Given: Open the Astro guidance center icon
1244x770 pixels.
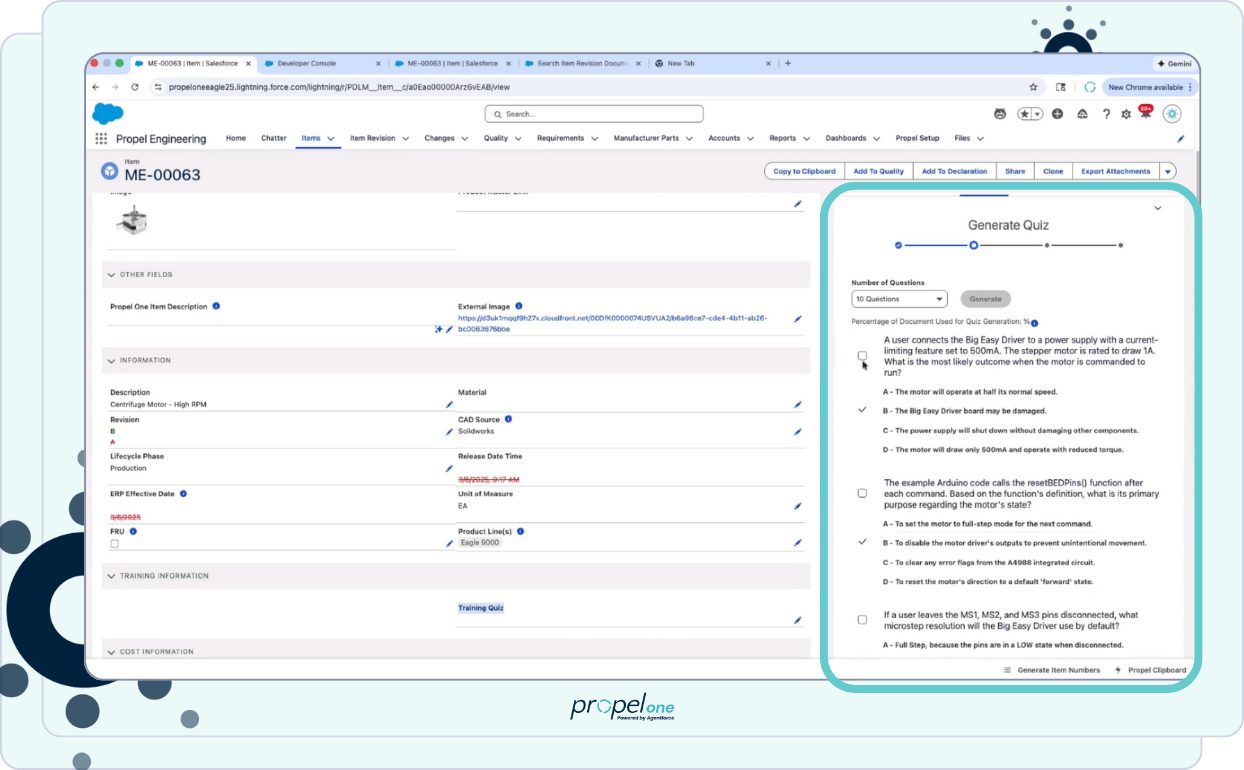Looking at the screenshot, I should coord(999,114).
